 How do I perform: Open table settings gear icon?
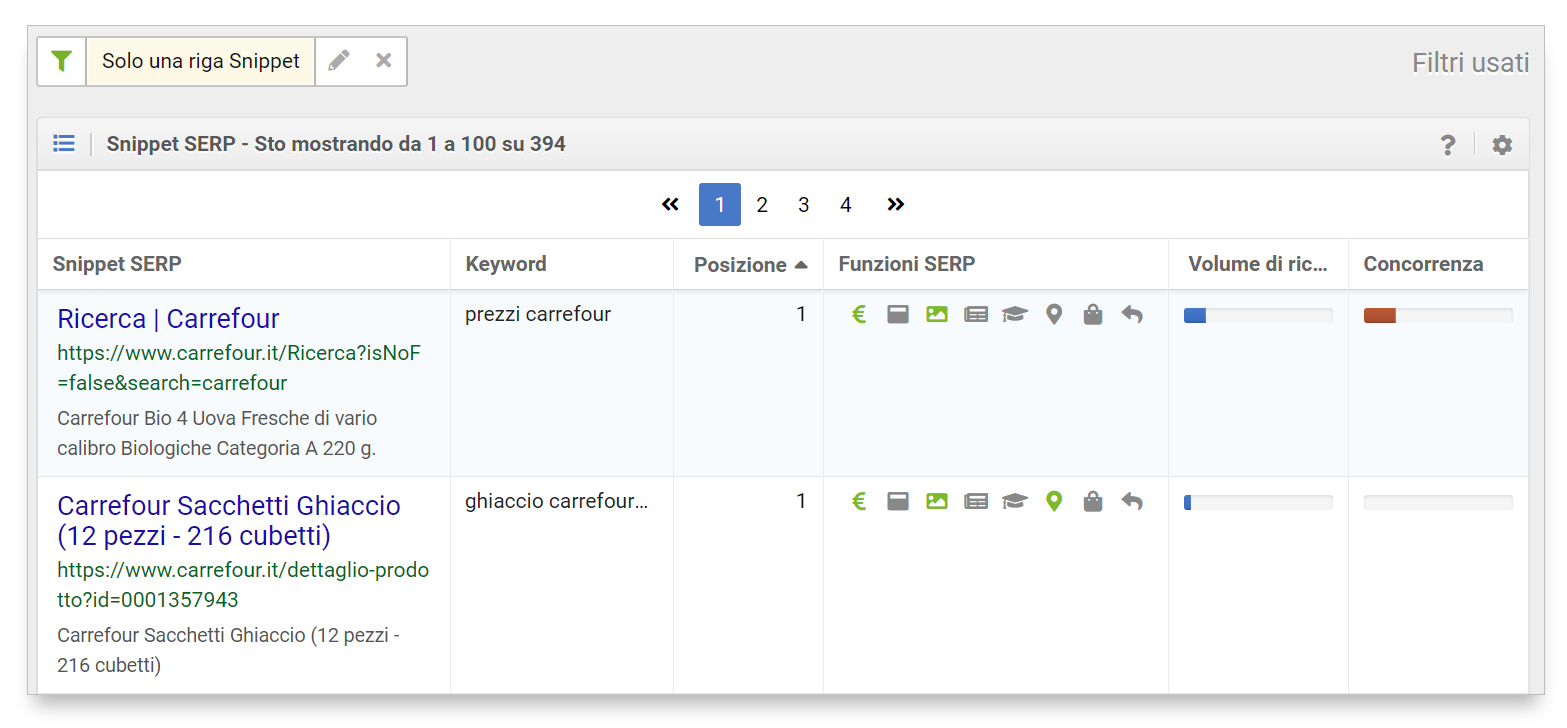click(x=1502, y=145)
